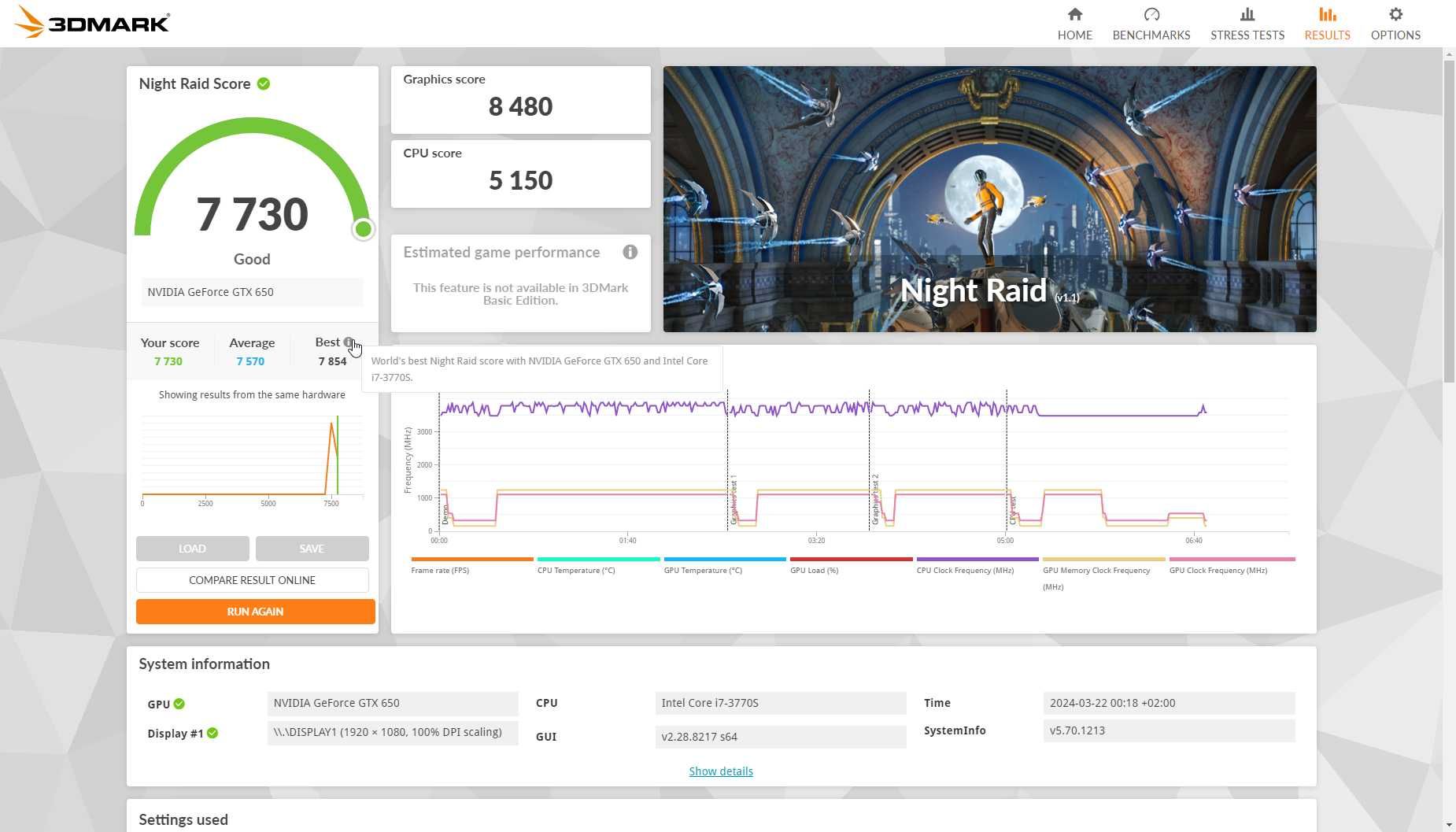
Task: Click the System information heading
Action: [x=204, y=664]
